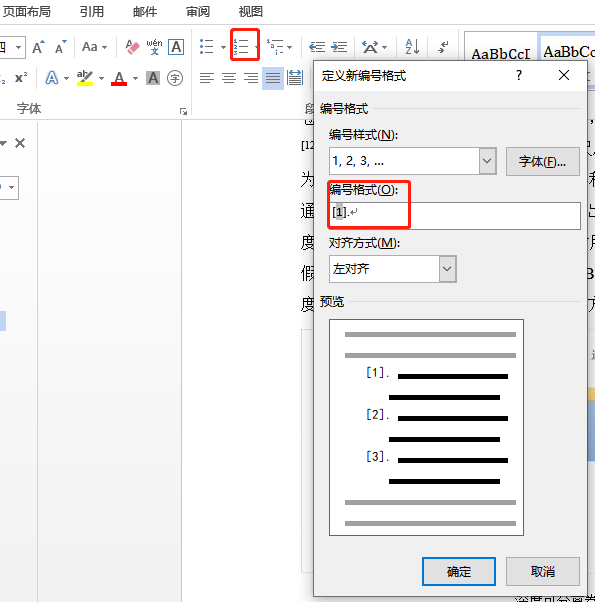
Task: Open the phonetic guide (wén) tool
Action: 154,47
